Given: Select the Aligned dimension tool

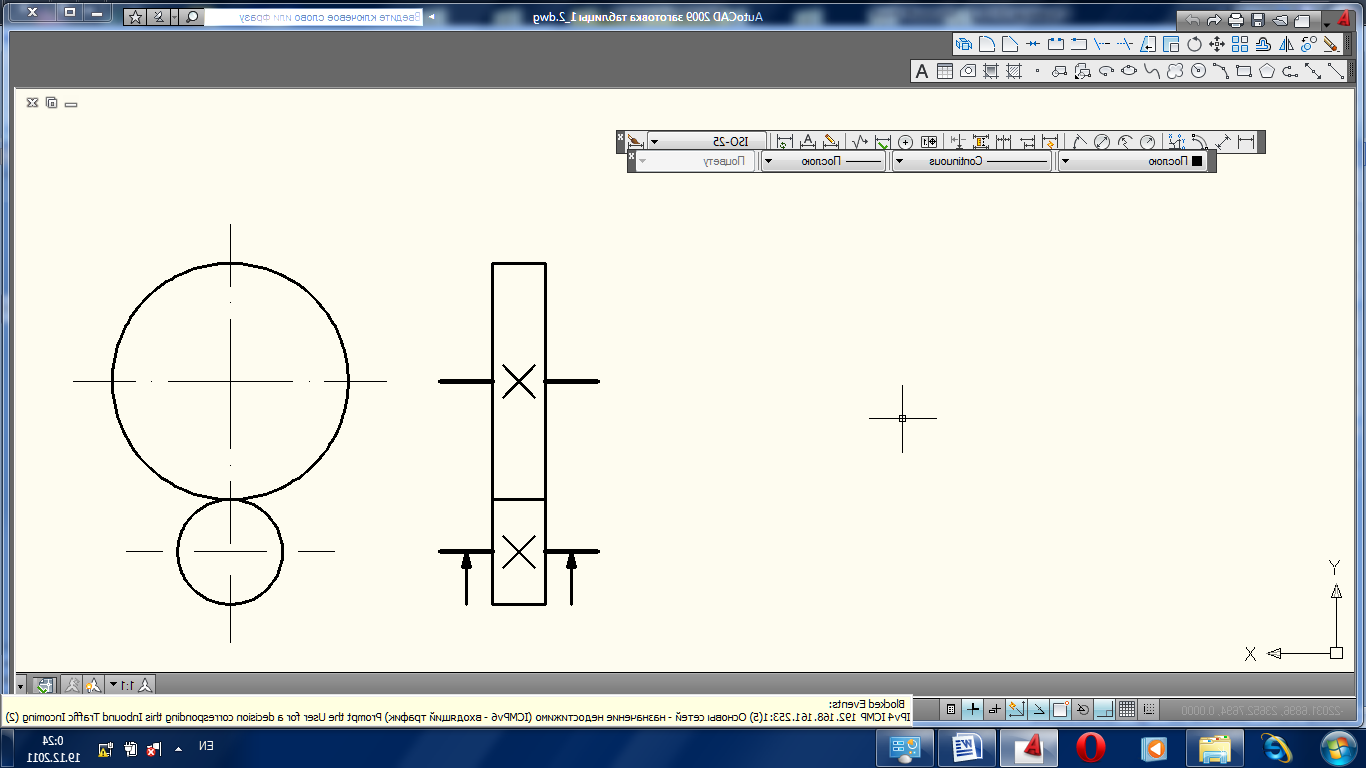Looking at the screenshot, I should 1222,142.
